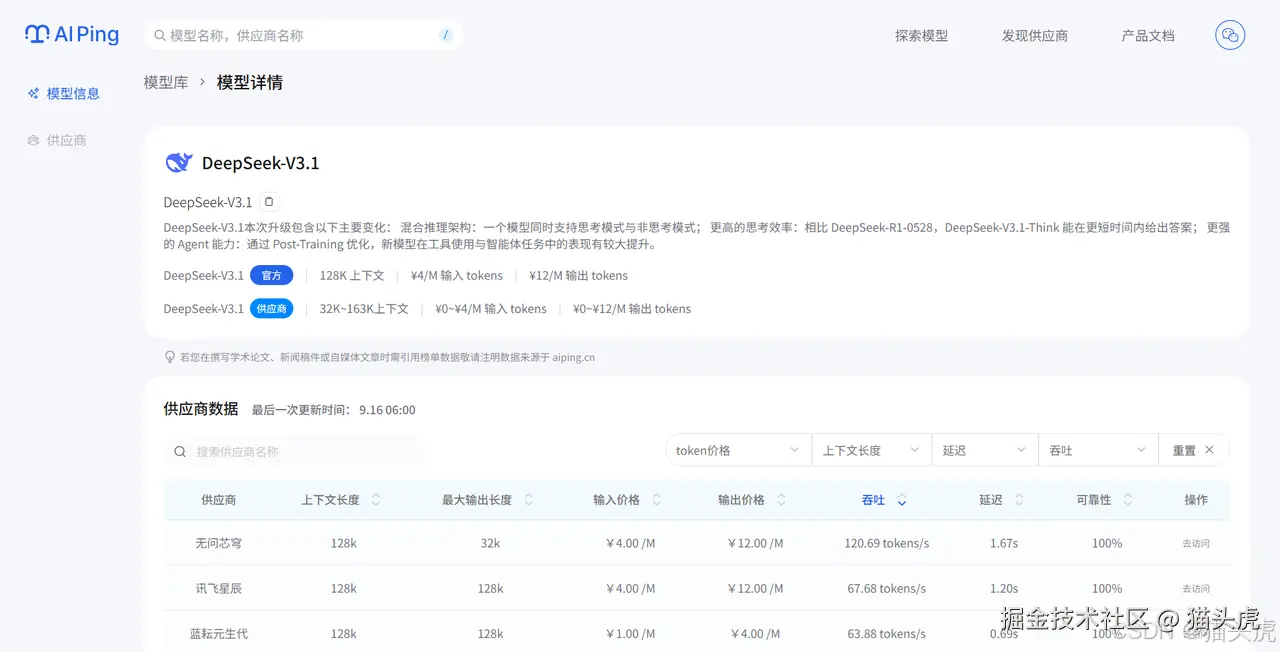The image size is (1280, 652).
Task: Click the DeepSeek whale logo
Action: click(x=179, y=163)
